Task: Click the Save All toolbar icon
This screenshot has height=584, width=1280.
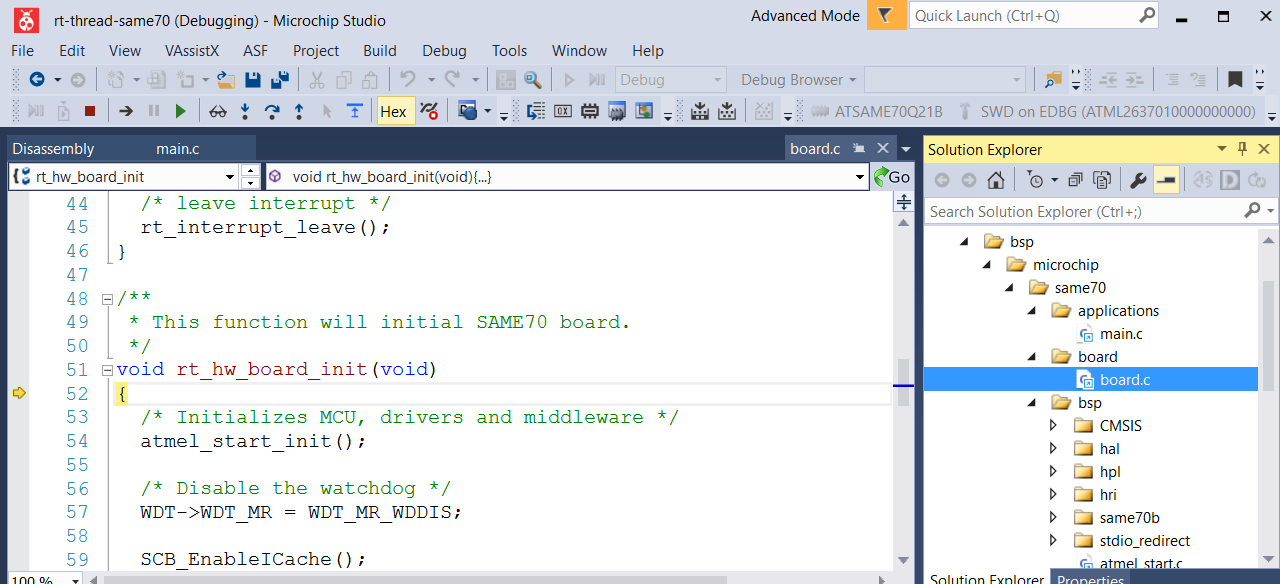Action: click(x=280, y=80)
